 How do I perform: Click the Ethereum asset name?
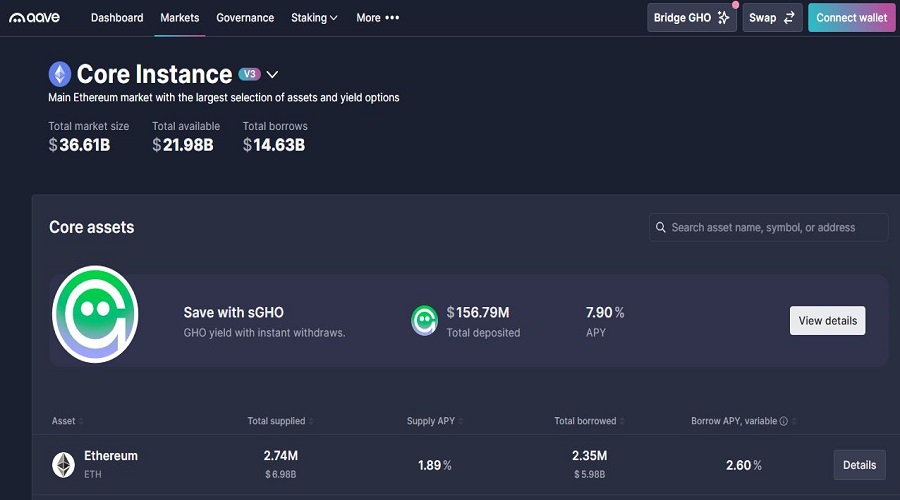pyautogui.click(x=111, y=456)
